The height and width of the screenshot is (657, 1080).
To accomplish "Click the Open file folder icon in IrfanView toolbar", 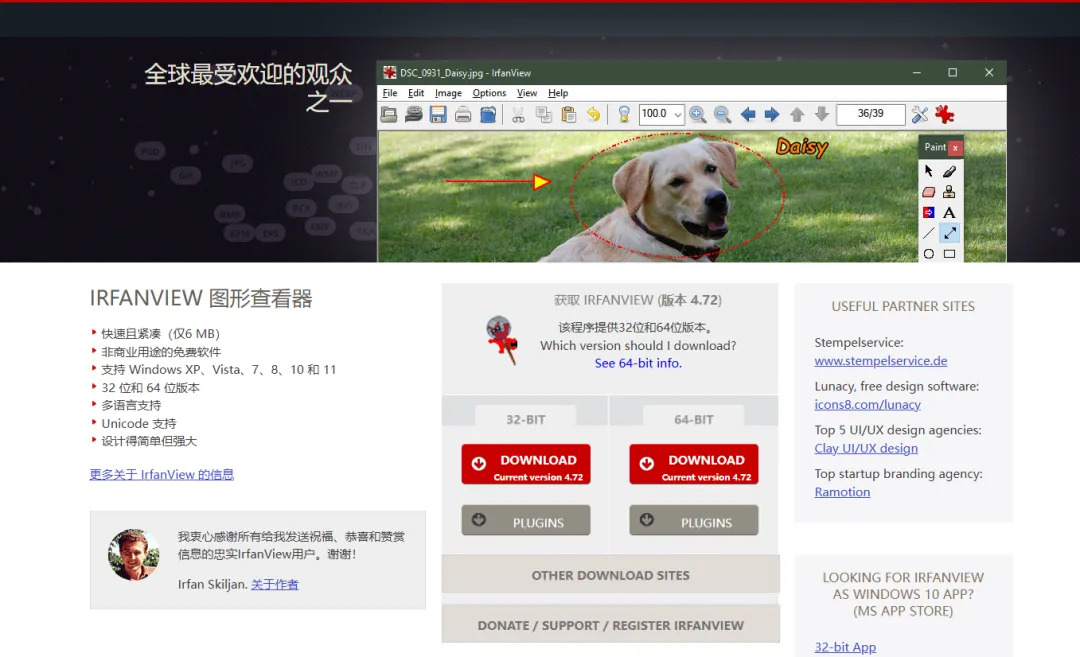I will click(388, 114).
